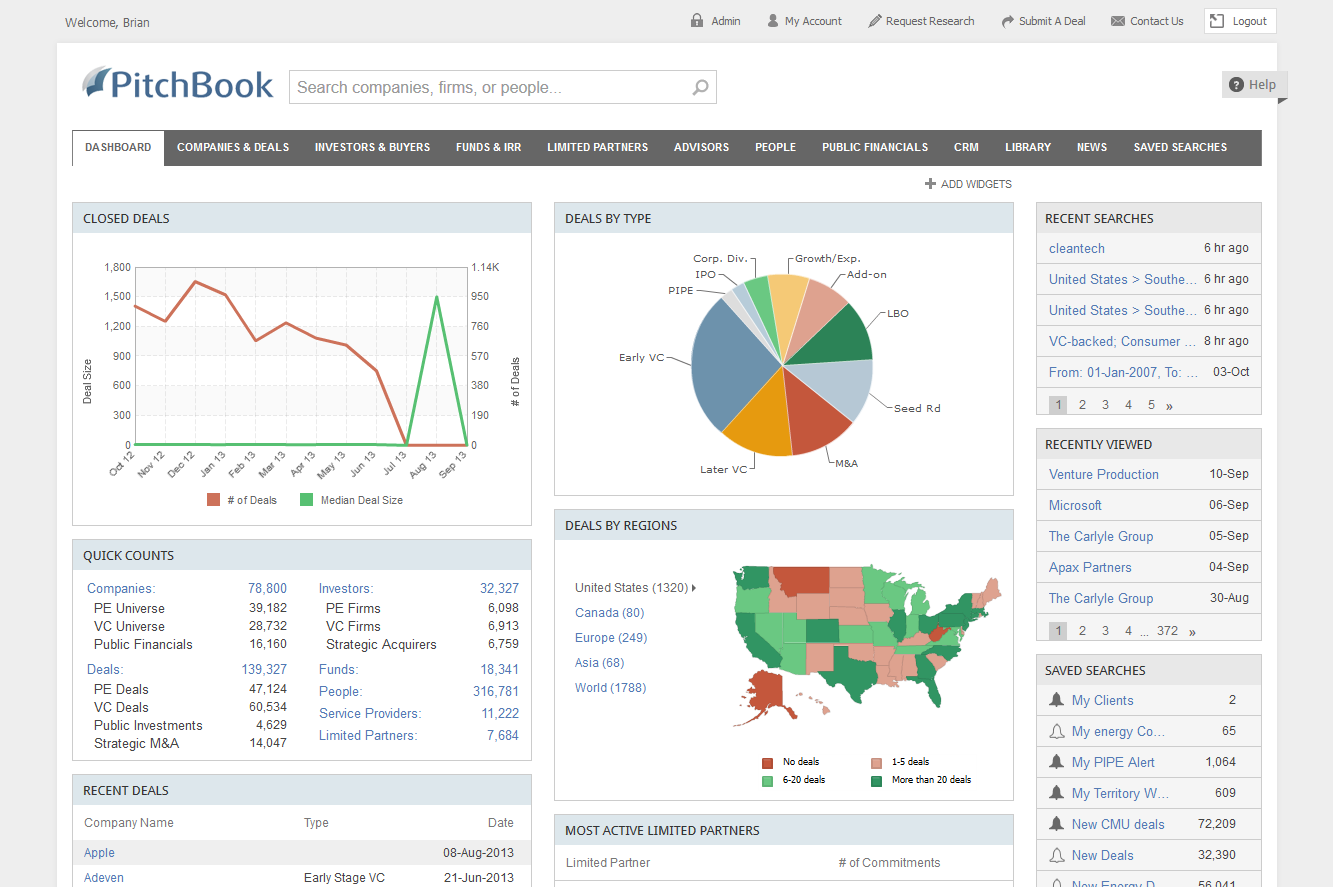Open the Companies & Deals tab
The width and height of the screenshot is (1333, 887).
(x=233, y=147)
